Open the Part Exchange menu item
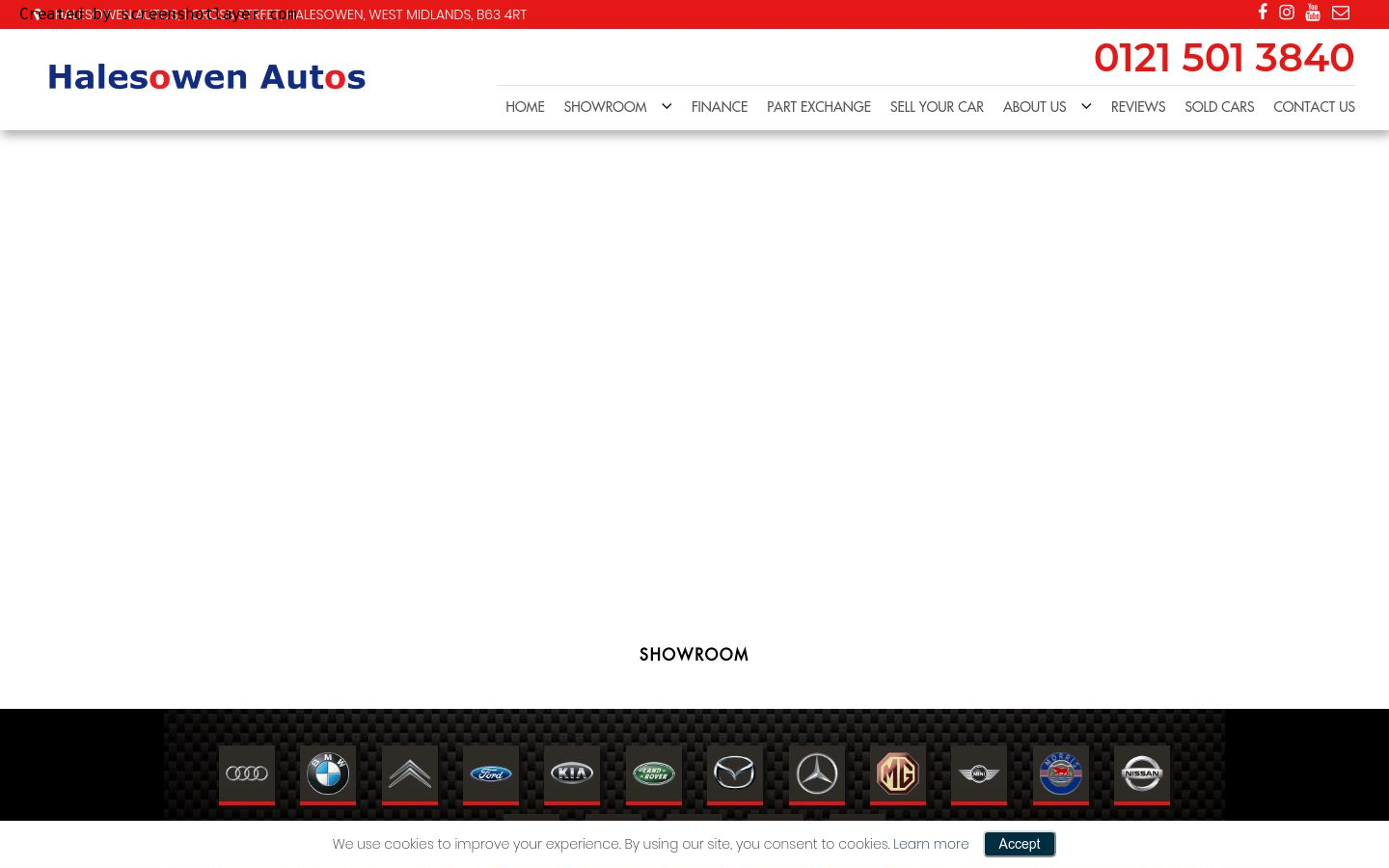 819,107
